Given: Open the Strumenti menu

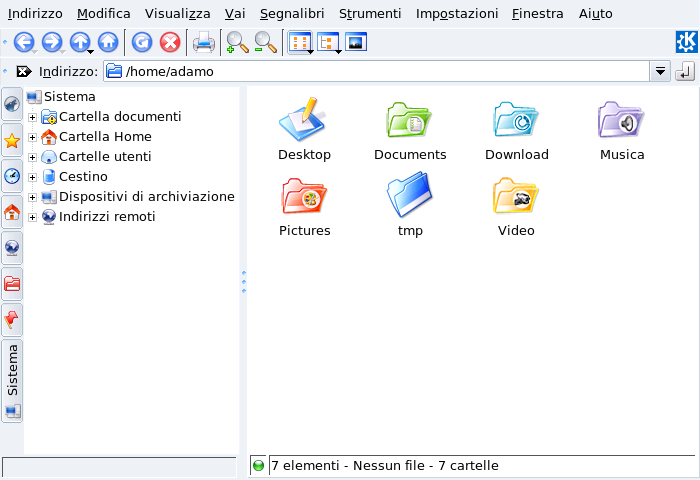Looking at the screenshot, I should click(370, 14).
